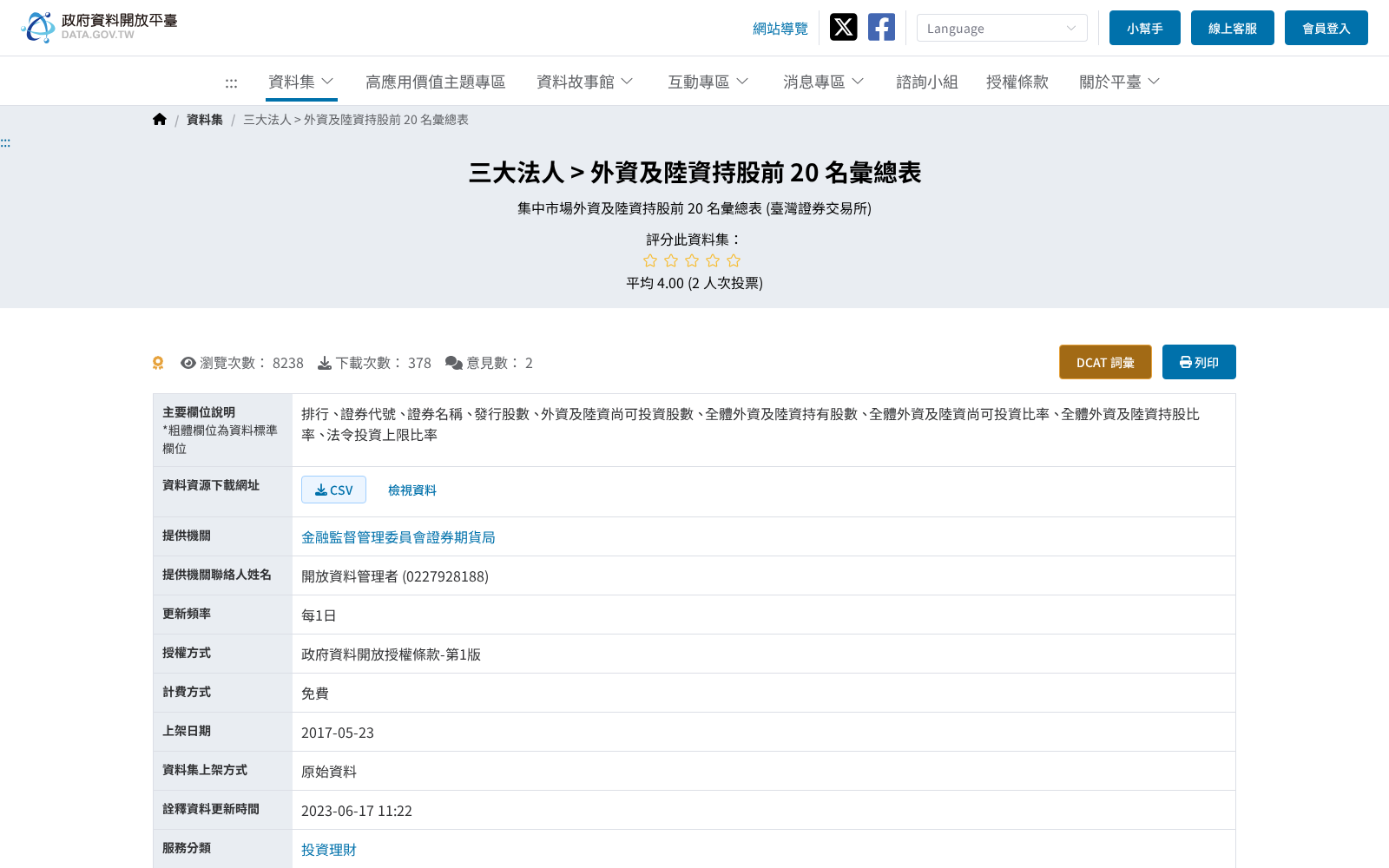Screen dimensions: 1389x868
Task: Click the 列印 print button
Action: pyautogui.click(x=1199, y=362)
